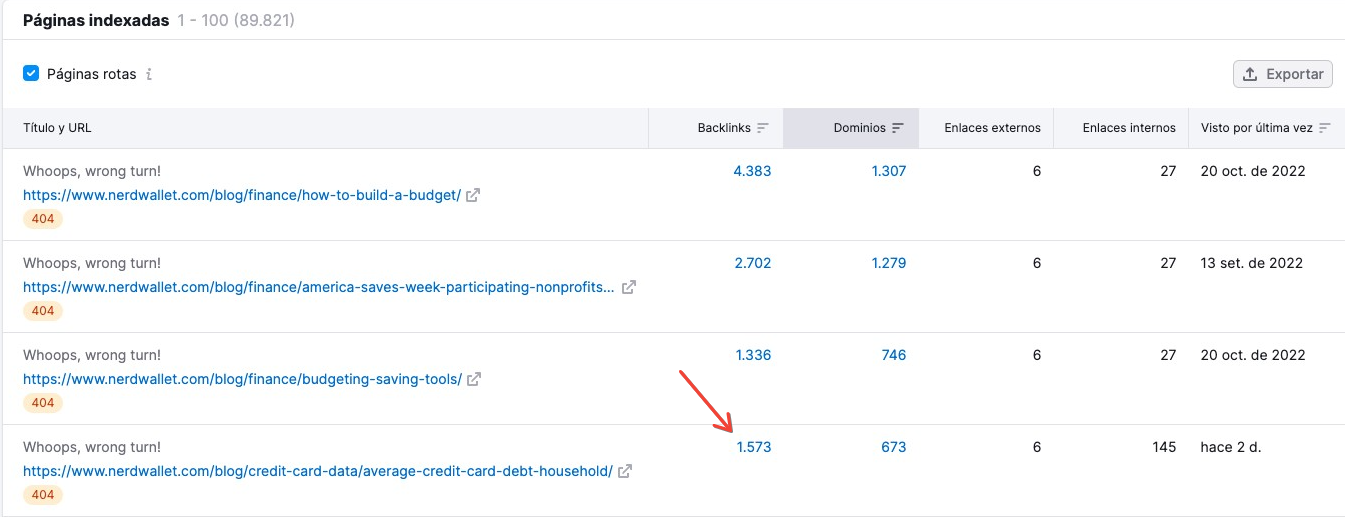This screenshot has height=517, width=1345.
Task: Click info icon next to Páginas rotas
Action: tap(149, 74)
